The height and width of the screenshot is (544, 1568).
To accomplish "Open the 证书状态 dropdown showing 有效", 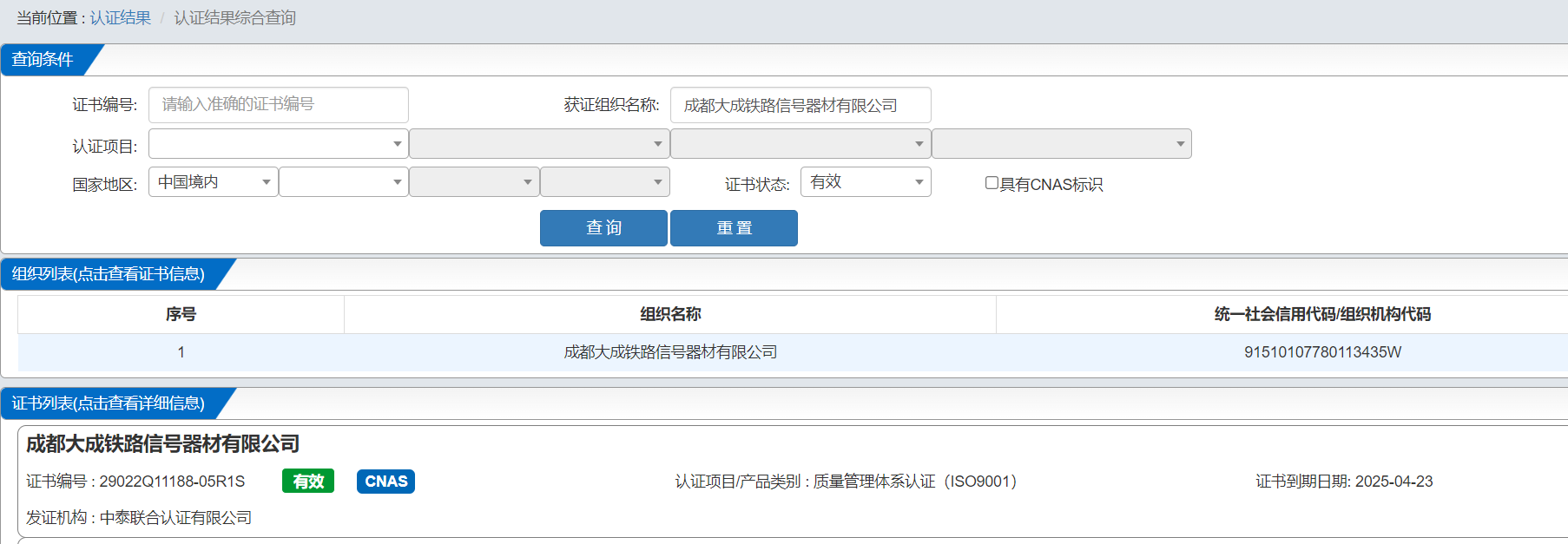I will click(x=866, y=182).
